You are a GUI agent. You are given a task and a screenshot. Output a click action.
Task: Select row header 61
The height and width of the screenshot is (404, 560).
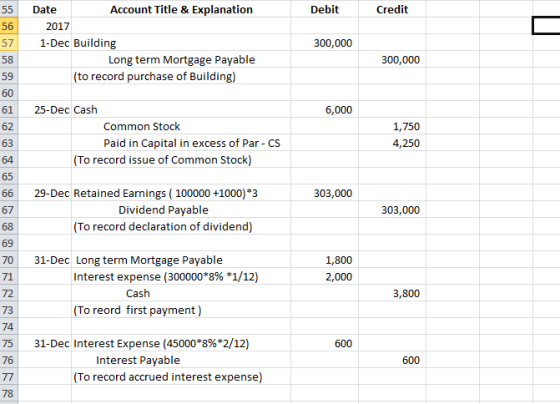[9, 110]
